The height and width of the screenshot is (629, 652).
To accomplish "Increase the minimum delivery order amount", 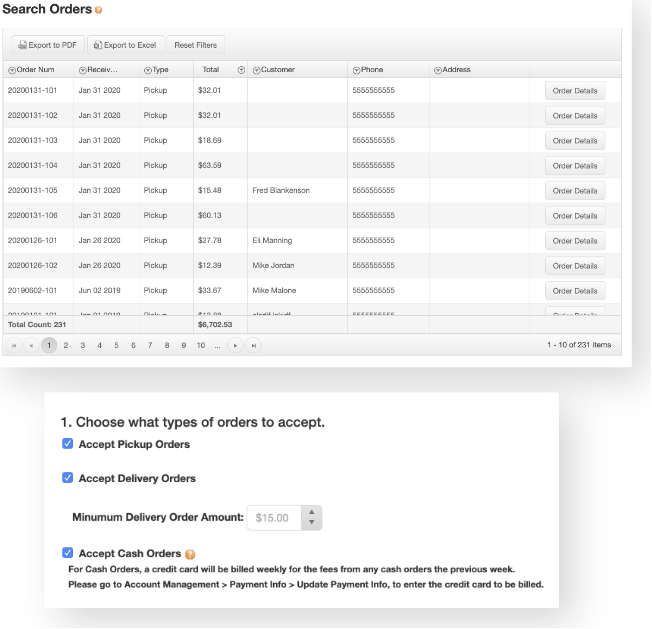I will pyautogui.click(x=312, y=512).
